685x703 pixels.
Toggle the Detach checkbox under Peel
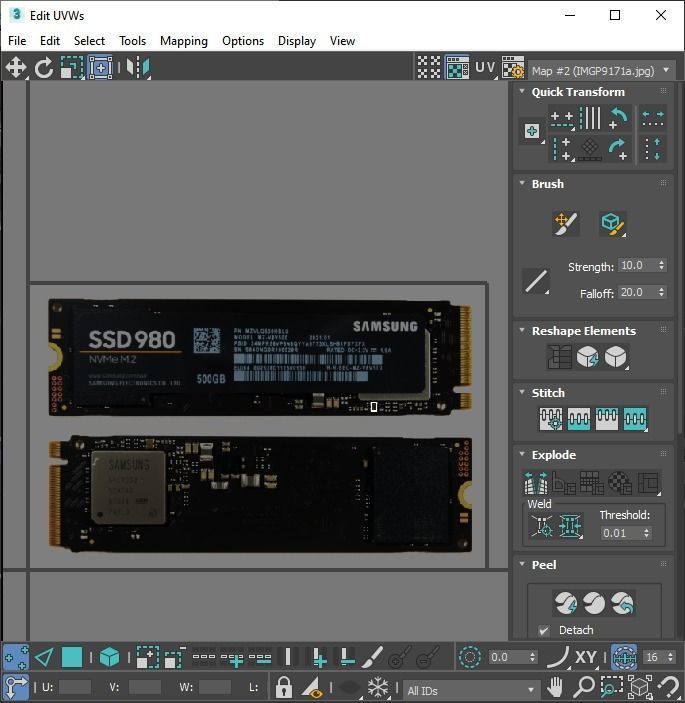point(544,630)
